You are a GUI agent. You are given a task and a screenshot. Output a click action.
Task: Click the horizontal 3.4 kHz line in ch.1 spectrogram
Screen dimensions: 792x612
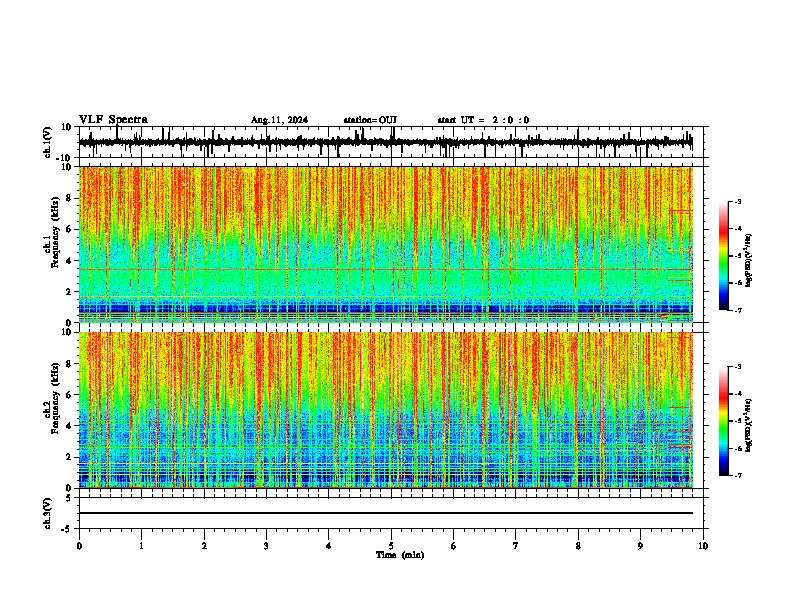click(386, 270)
